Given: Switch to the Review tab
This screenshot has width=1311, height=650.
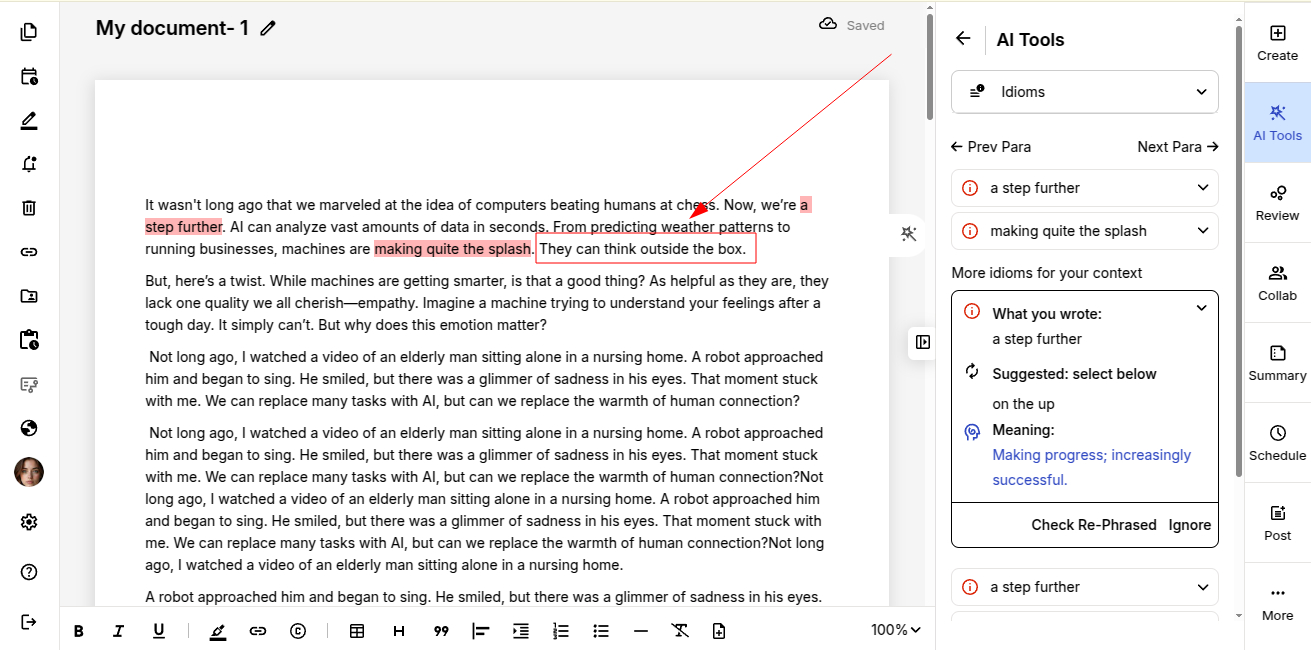Looking at the screenshot, I should pyautogui.click(x=1277, y=203).
